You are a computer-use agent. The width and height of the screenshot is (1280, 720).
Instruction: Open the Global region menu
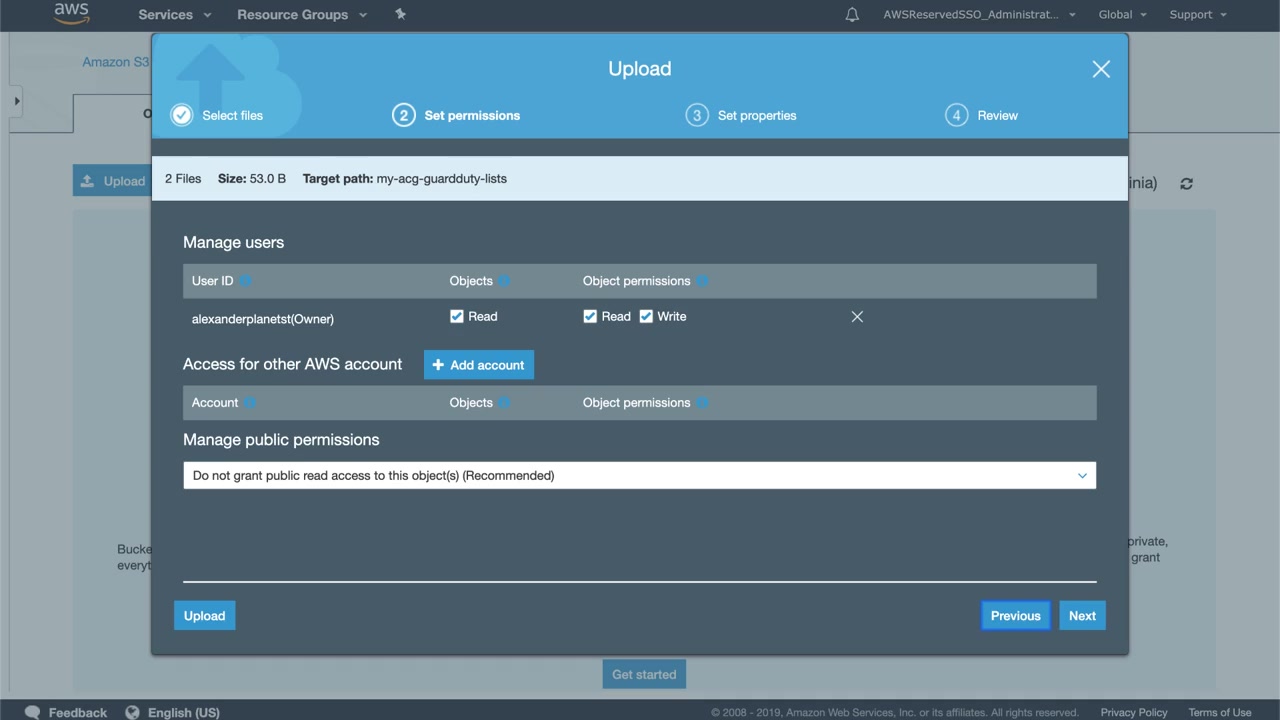coord(1122,15)
